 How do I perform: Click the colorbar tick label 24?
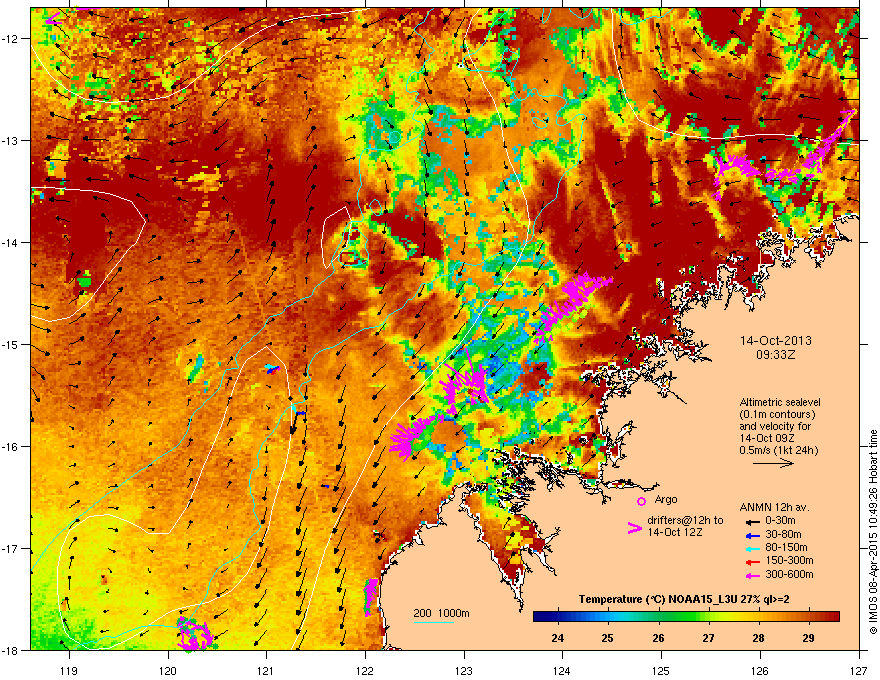tap(557, 638)
